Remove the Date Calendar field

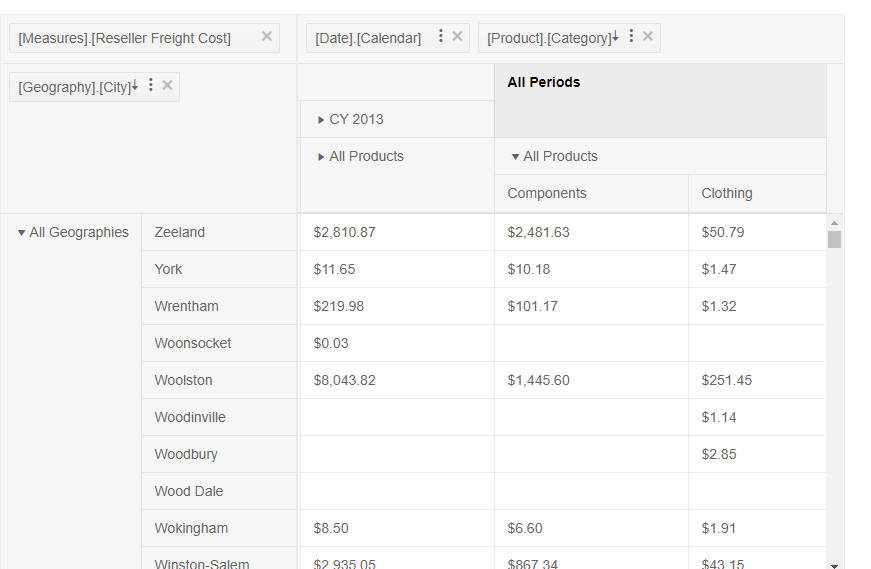click(457, 37)
